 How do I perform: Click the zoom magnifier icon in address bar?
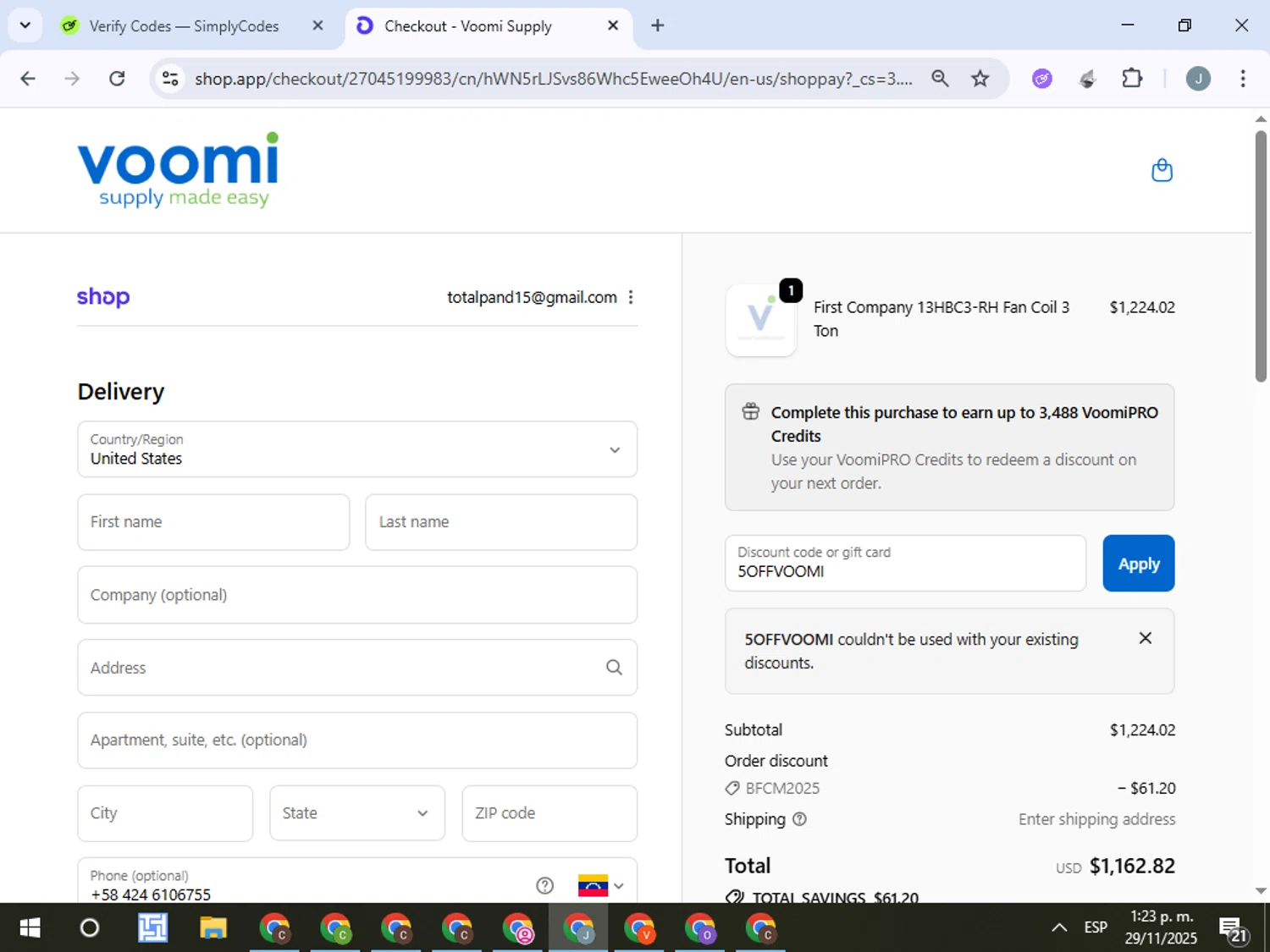[x=940, y=79]
